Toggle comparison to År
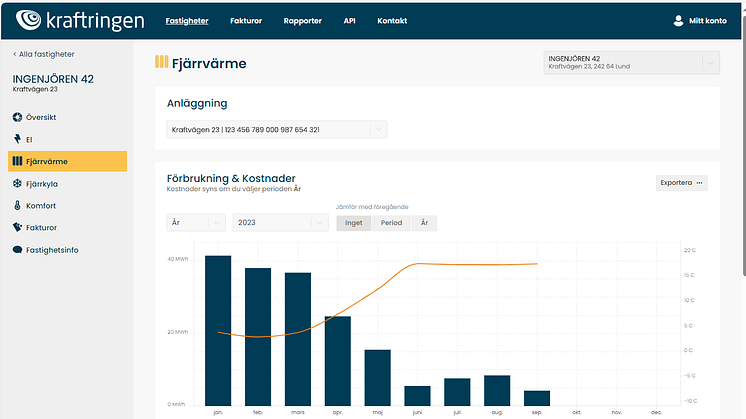The height and width of the screenshot is (419, 746). 424,223
